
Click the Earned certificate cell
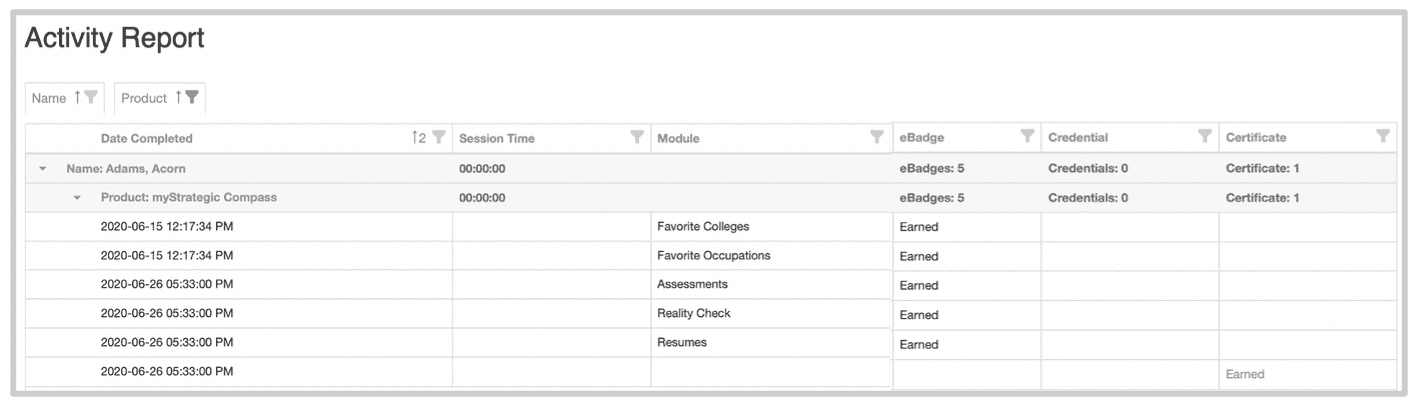1245,374
